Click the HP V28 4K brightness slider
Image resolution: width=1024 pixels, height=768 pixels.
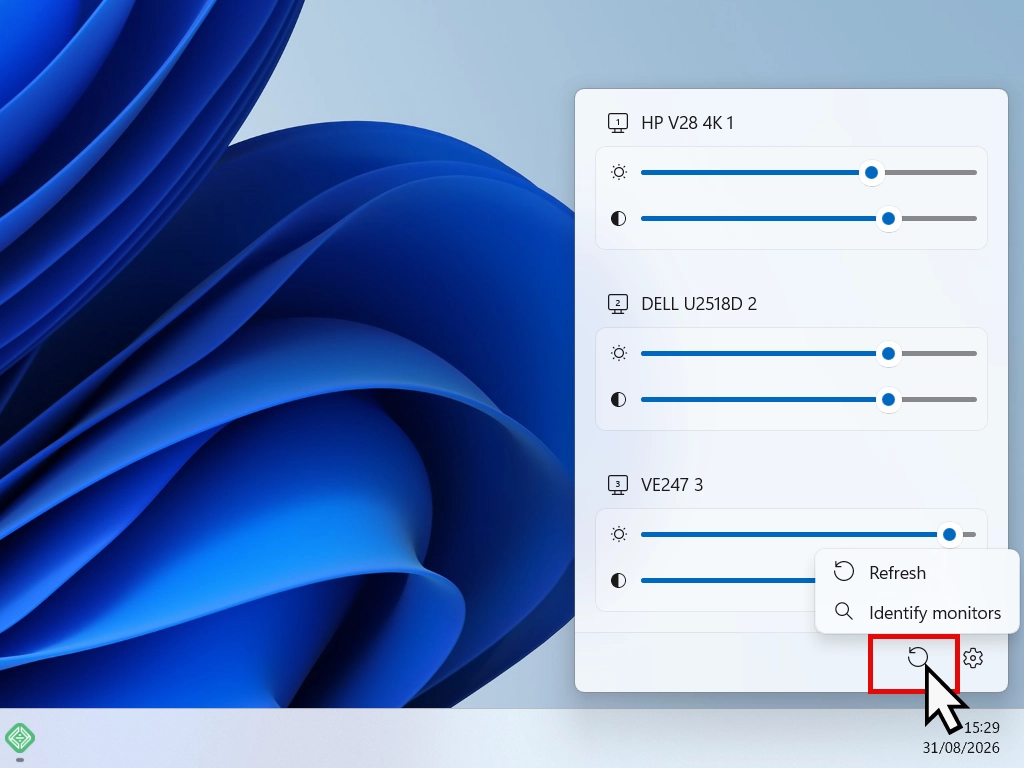pos(808,172)
